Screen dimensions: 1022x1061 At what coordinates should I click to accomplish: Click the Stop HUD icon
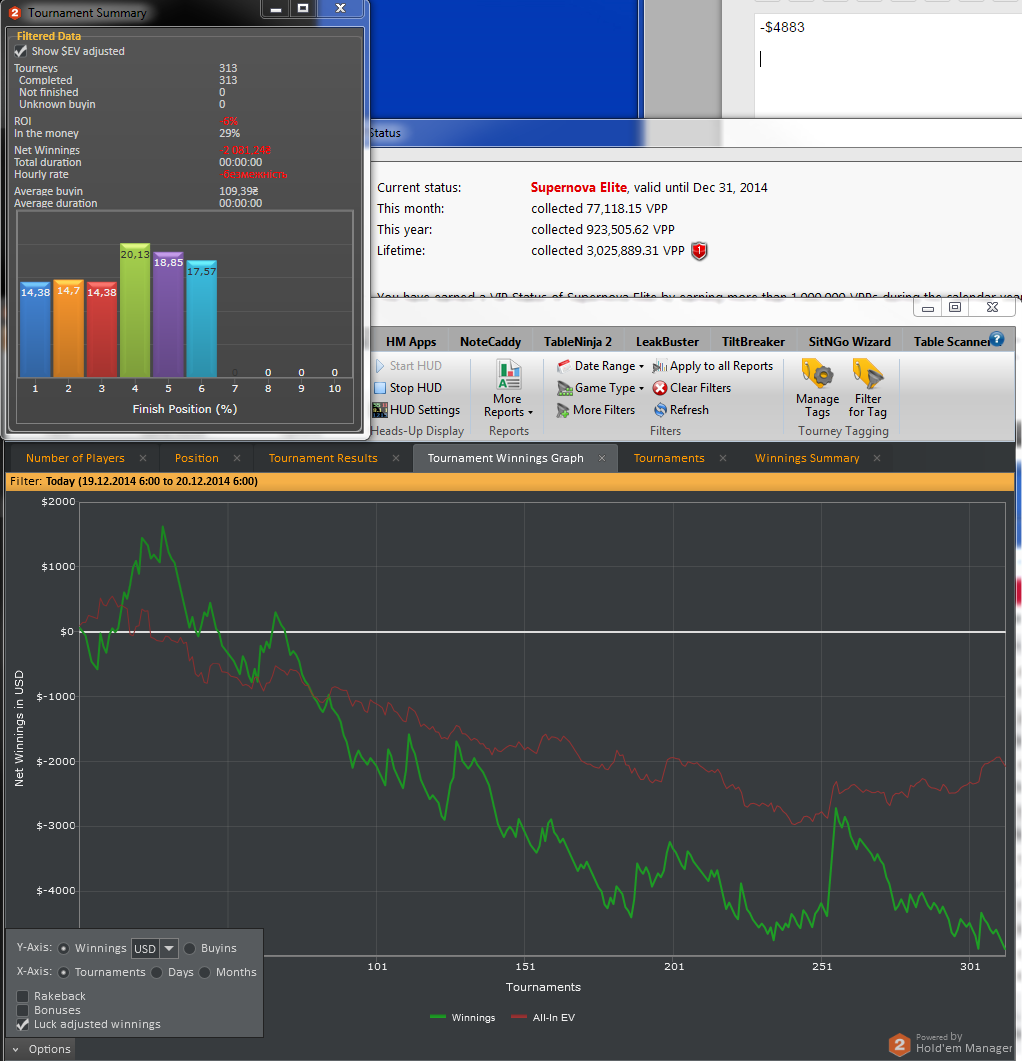coord(380,388)
